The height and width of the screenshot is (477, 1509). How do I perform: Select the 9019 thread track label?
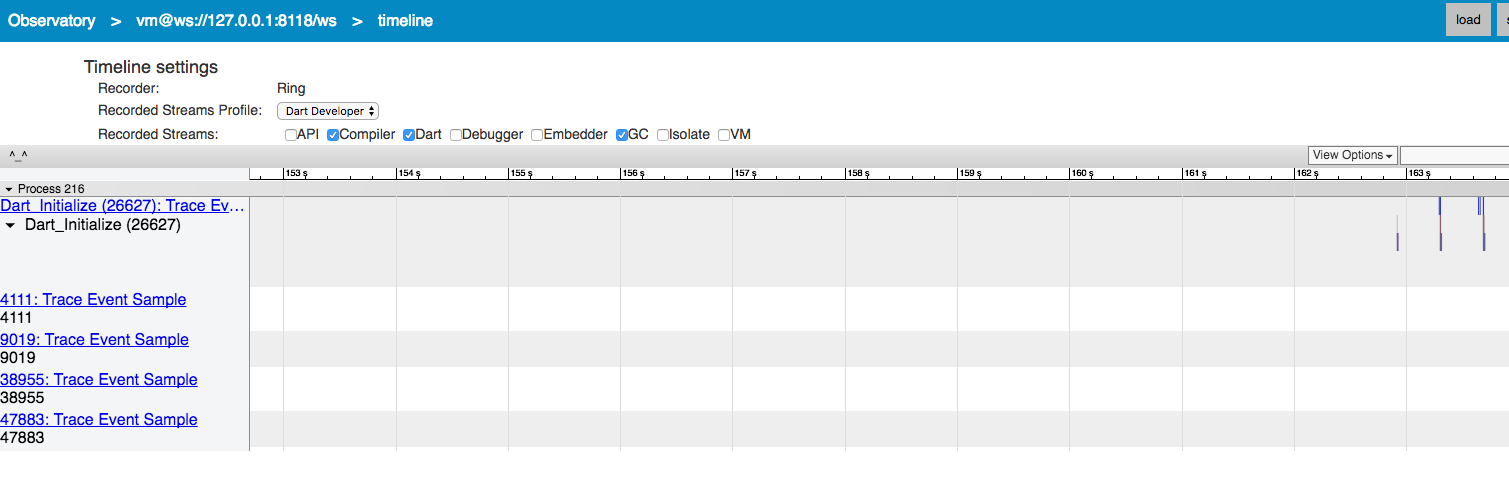17,358
